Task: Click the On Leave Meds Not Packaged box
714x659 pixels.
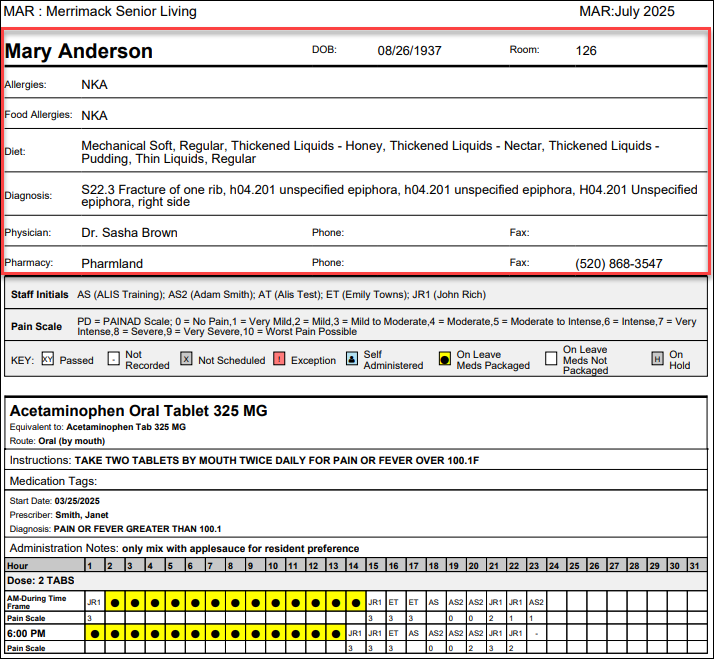Action: (x=551, y=359)
